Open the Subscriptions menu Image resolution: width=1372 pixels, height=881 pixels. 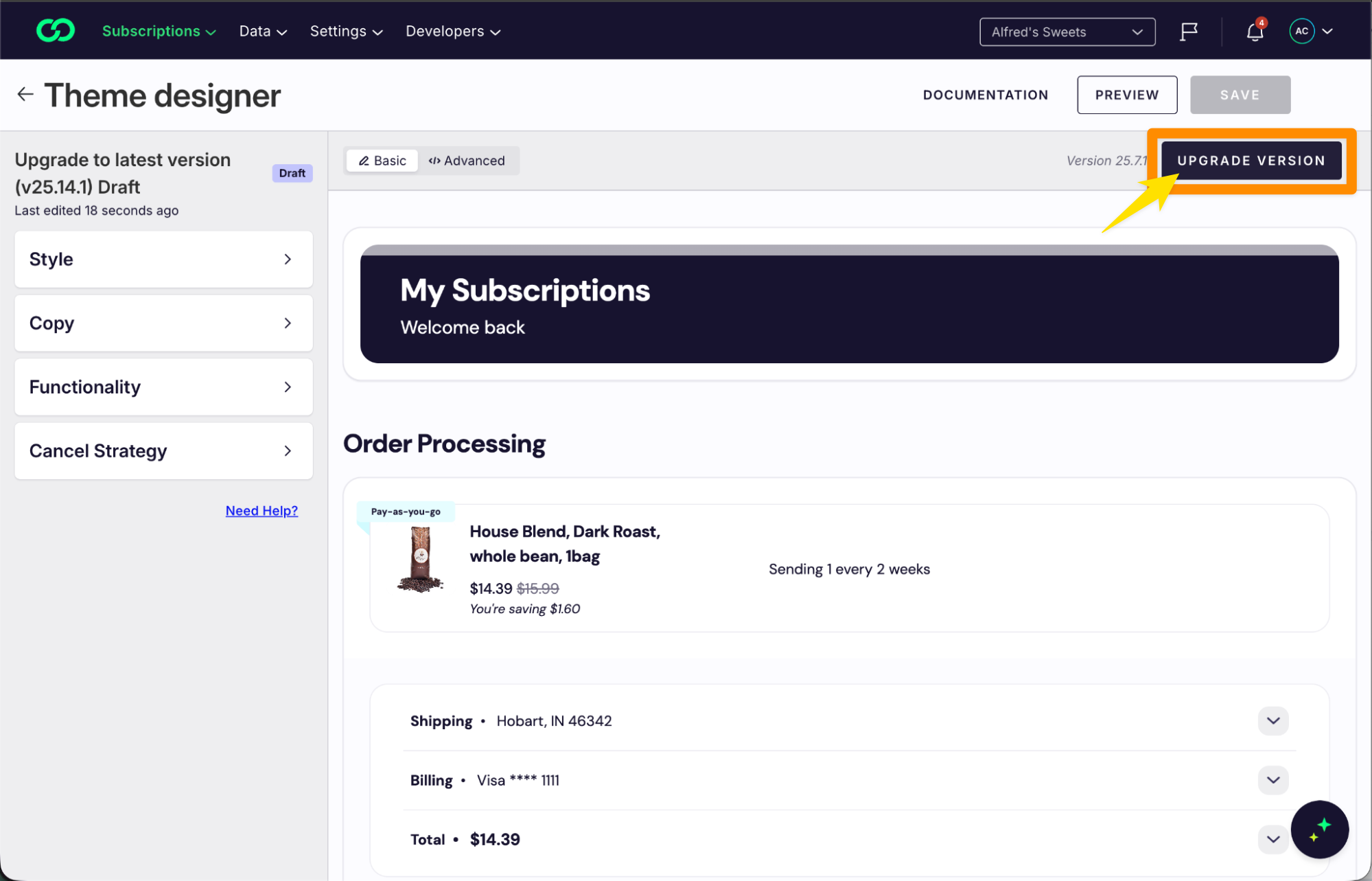[x=159, y=32]
